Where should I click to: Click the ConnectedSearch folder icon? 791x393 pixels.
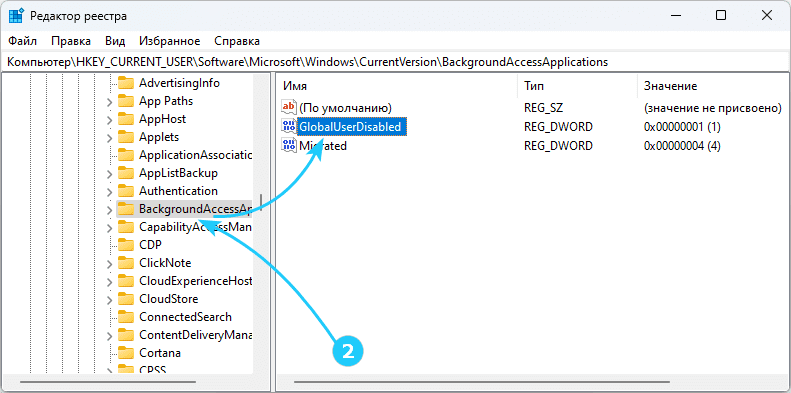click(x=126, y=317)
